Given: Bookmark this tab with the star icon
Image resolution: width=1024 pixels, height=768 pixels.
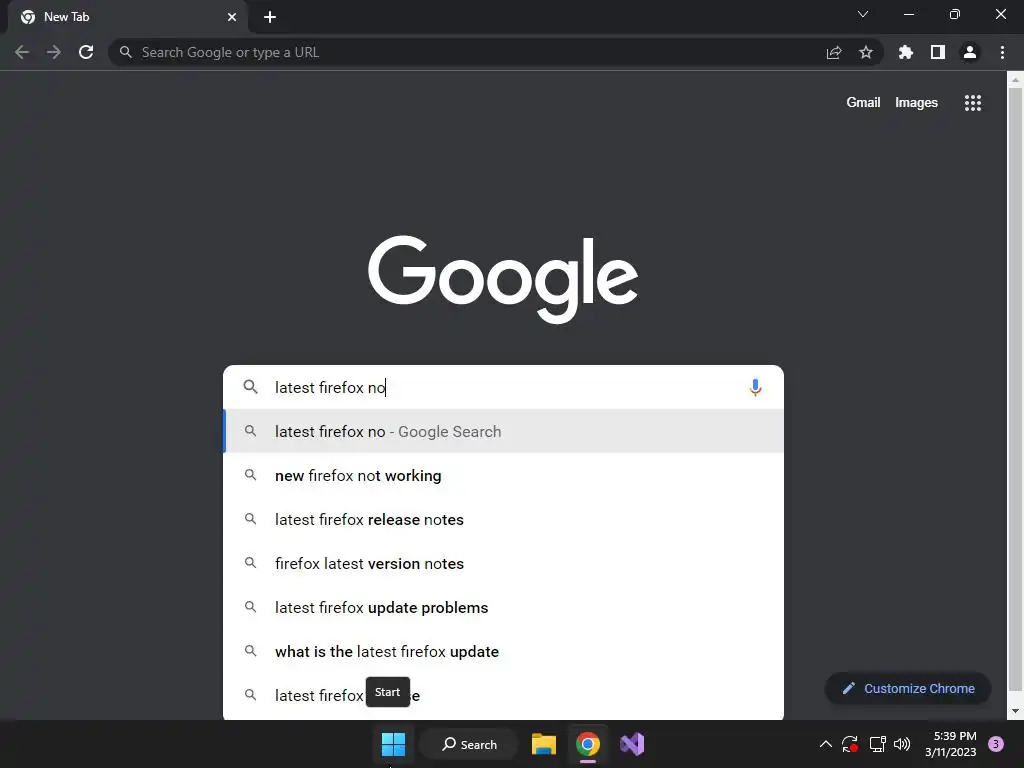Looking at the screenshot, I should (866, 52).
